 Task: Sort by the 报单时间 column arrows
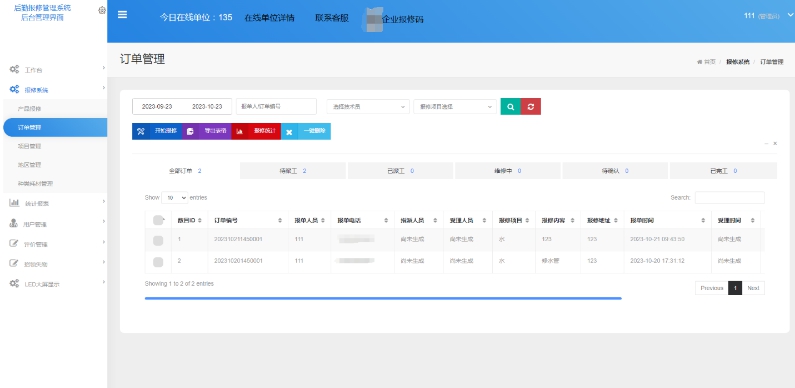[x=703, y=221]
